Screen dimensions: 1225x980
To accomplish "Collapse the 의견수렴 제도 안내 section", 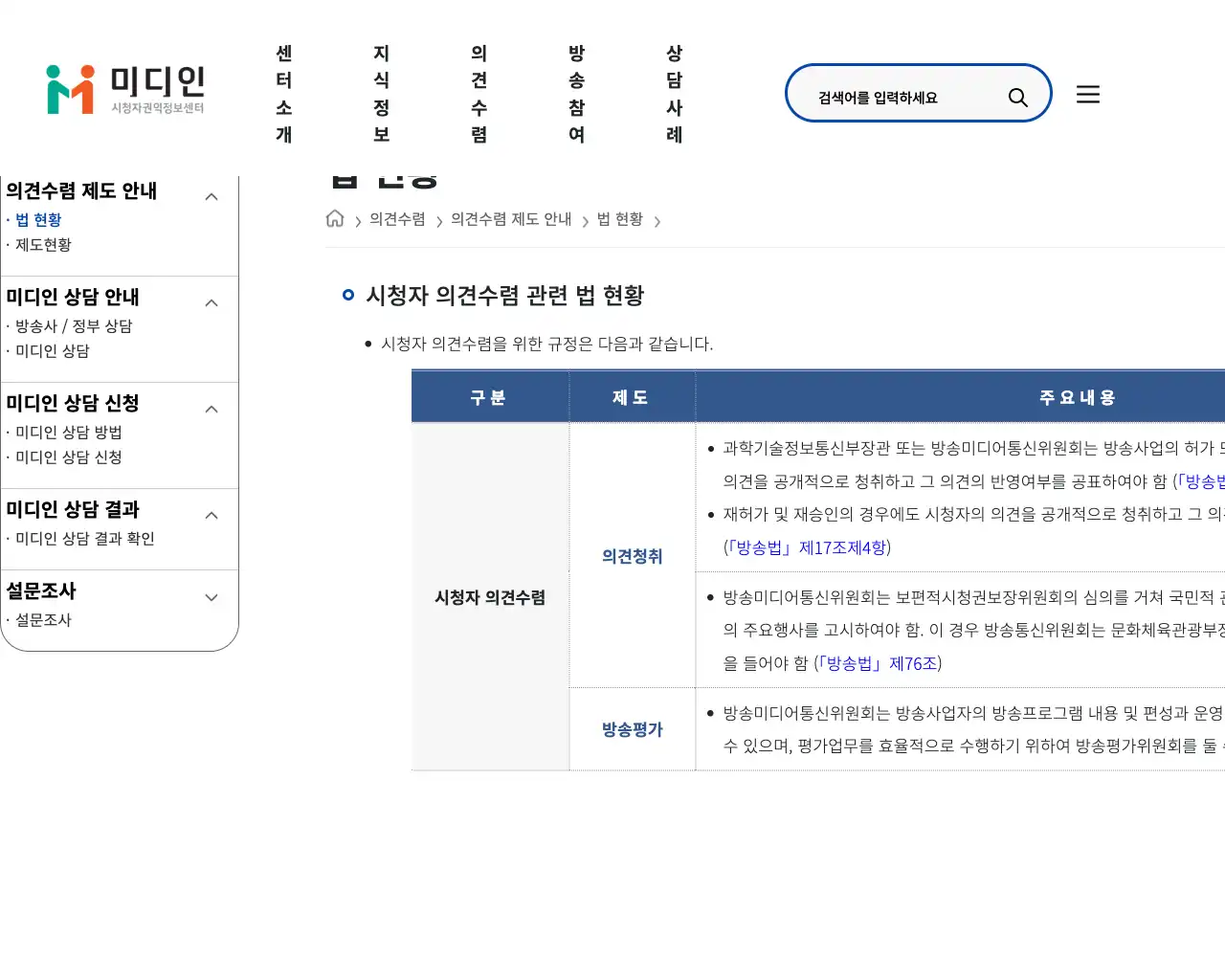I will [212, 195].
